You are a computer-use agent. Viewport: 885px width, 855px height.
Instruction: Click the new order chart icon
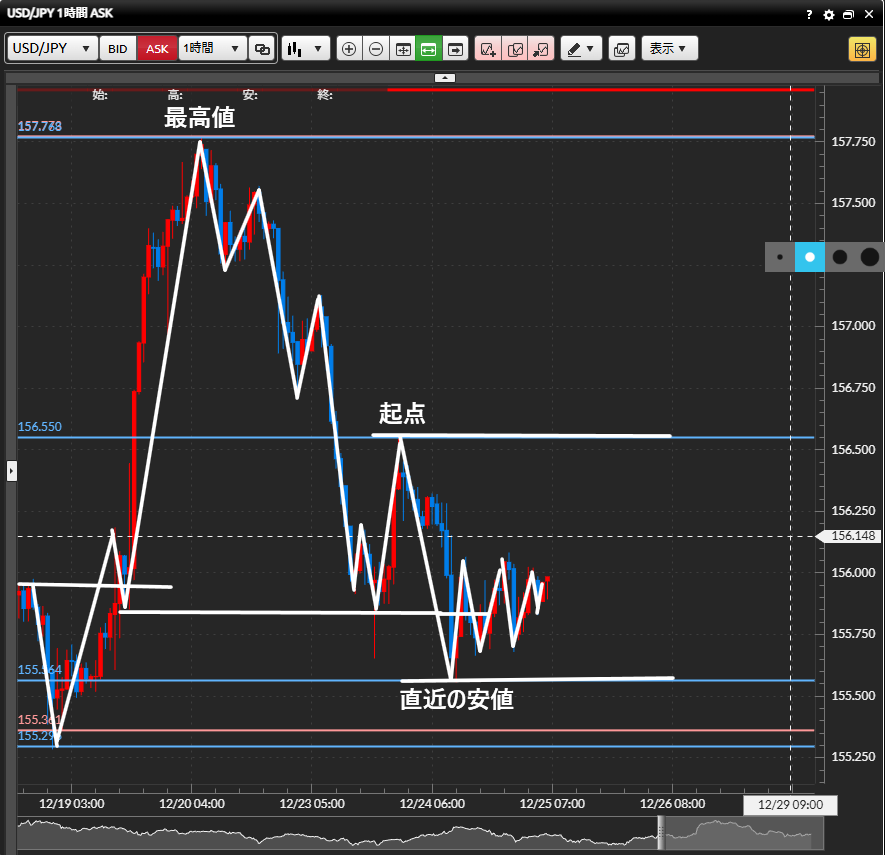(x=488, y=49)
